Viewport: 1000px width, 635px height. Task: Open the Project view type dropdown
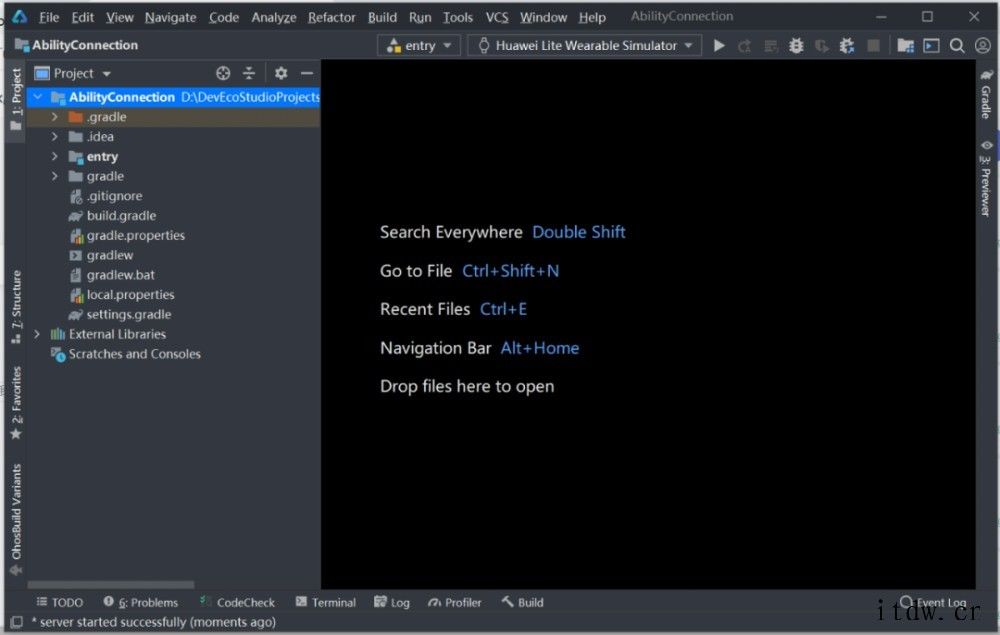pos(73,73)
